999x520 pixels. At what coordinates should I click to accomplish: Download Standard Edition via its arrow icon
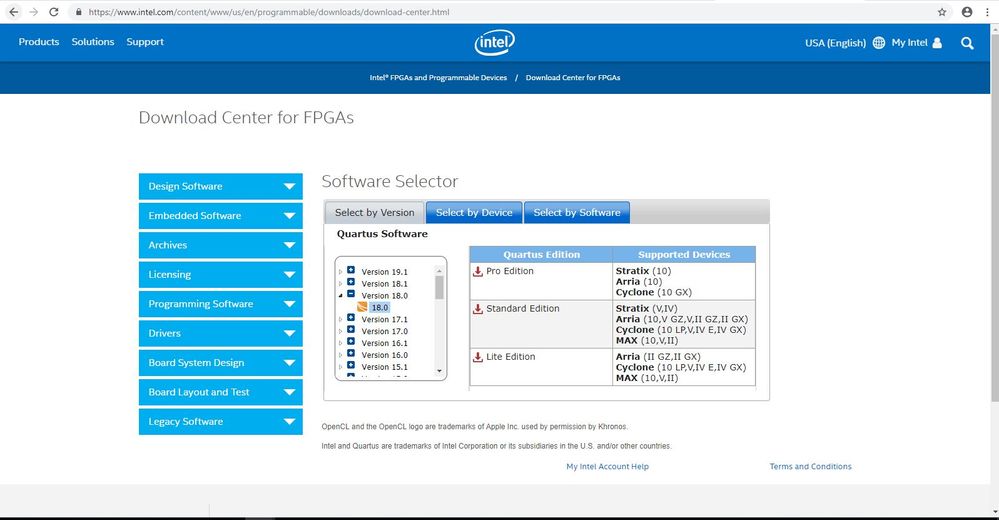click(x=478, y=309)
